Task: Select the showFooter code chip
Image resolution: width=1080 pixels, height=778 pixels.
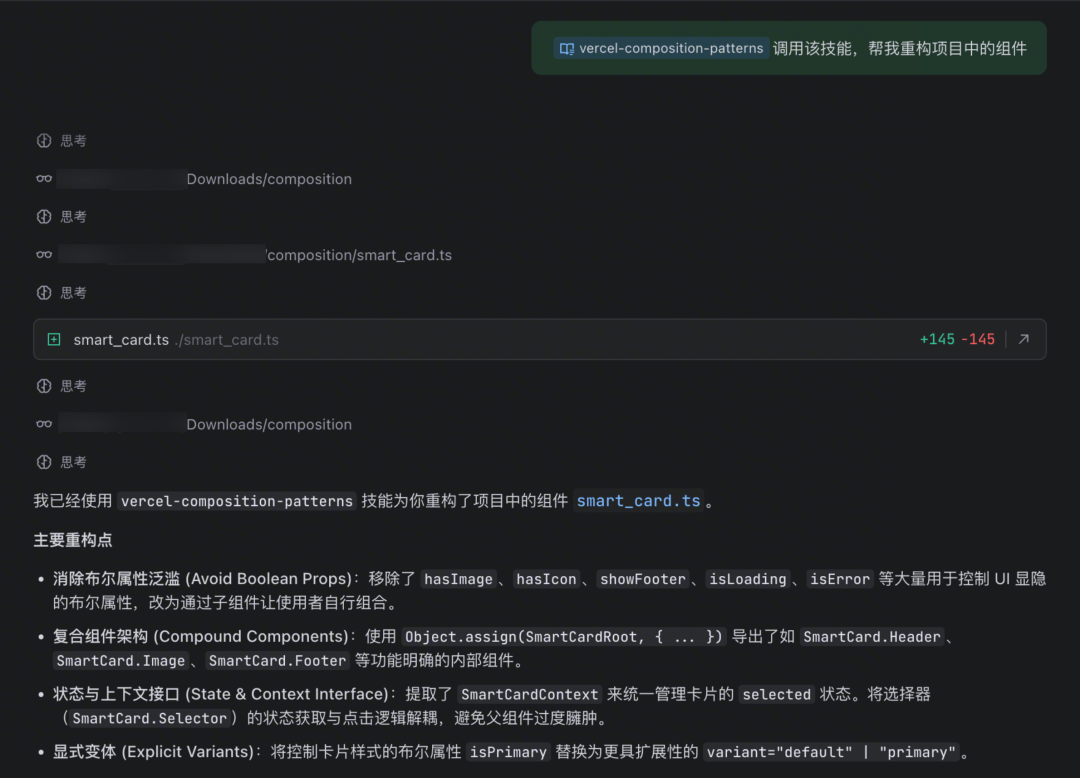Action: (x=643, y=578)
